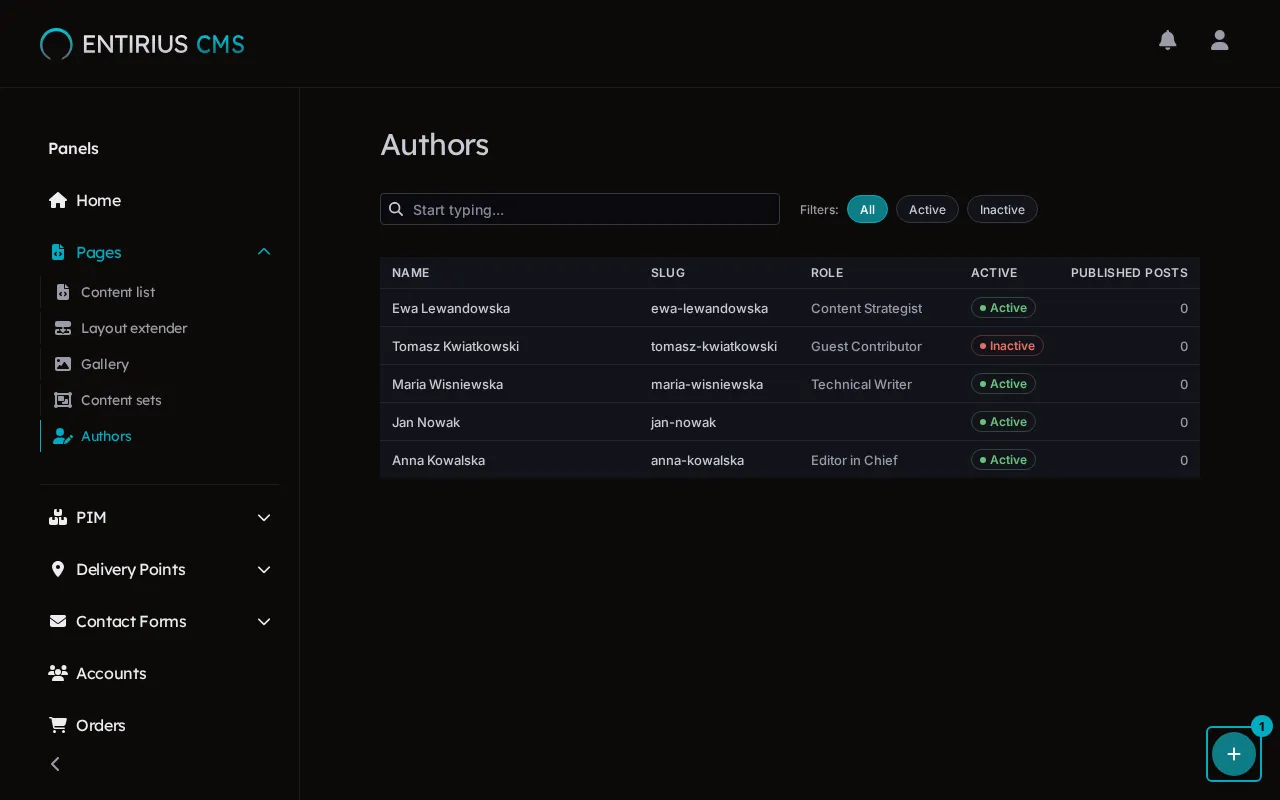Click slug maria-wisniewska
The width and height of the screenshot is (1280, 800).
pyautogui.click(x=707, y=384)
